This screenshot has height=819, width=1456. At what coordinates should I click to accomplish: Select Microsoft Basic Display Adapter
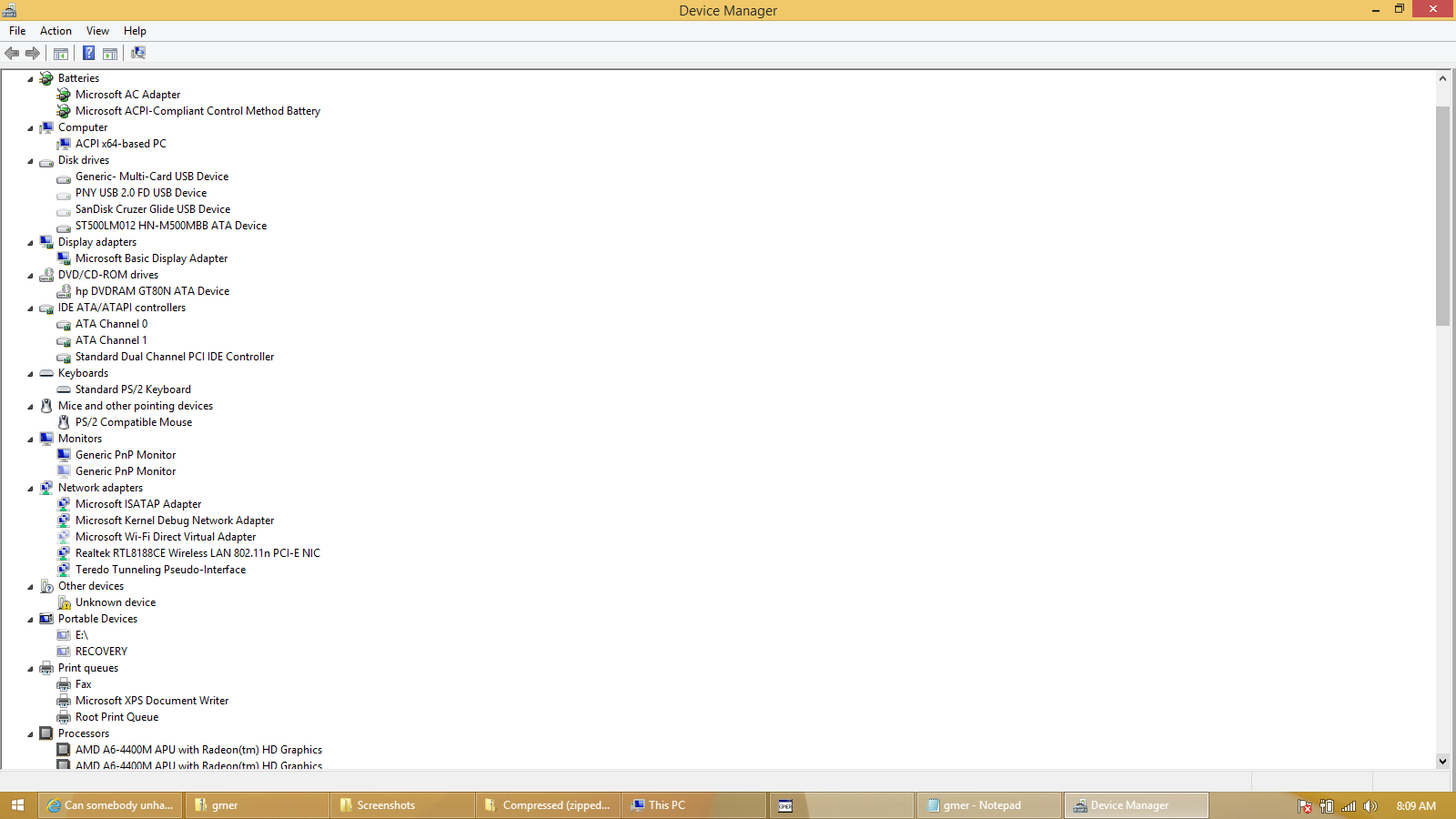tap(151, 258)
